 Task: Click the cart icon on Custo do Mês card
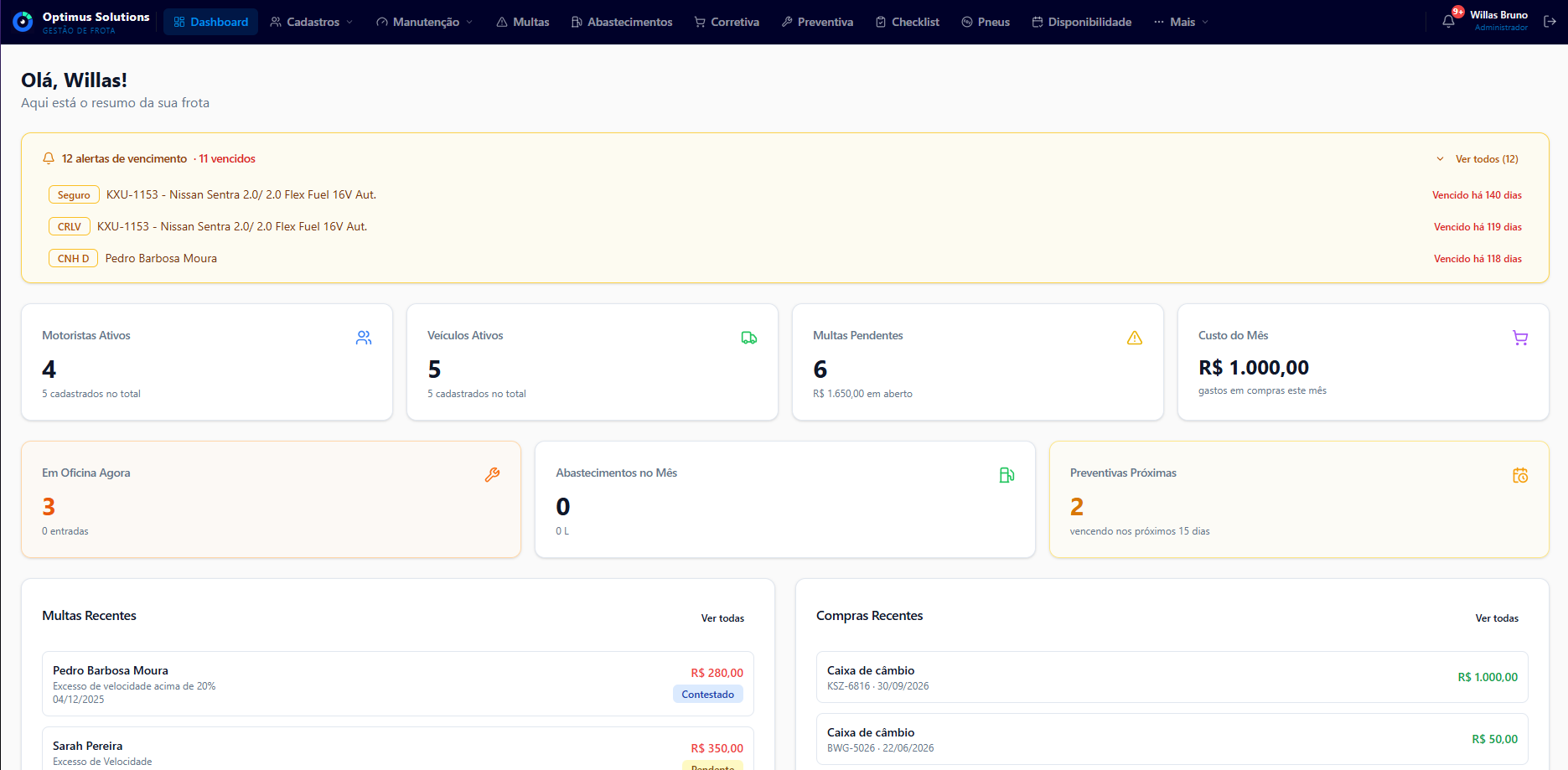[1520, 338]
